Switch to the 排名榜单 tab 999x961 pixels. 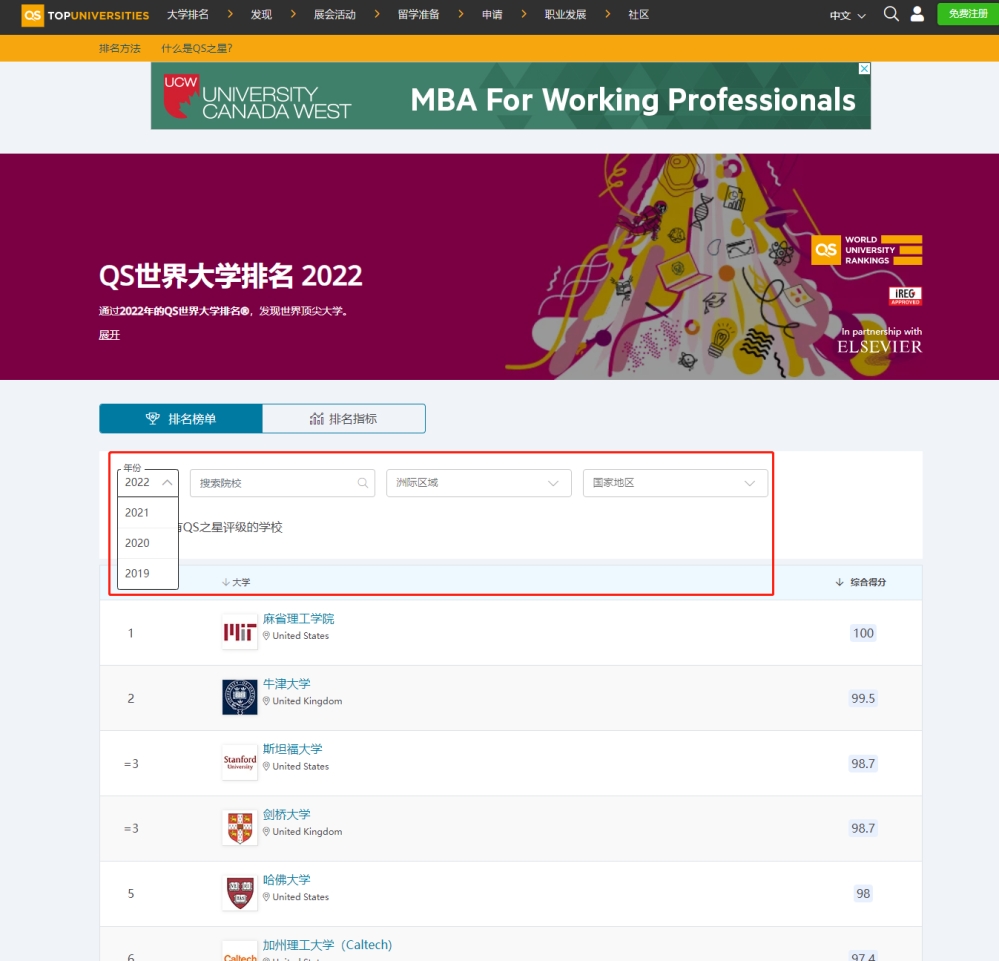click(x=181, y=419)
